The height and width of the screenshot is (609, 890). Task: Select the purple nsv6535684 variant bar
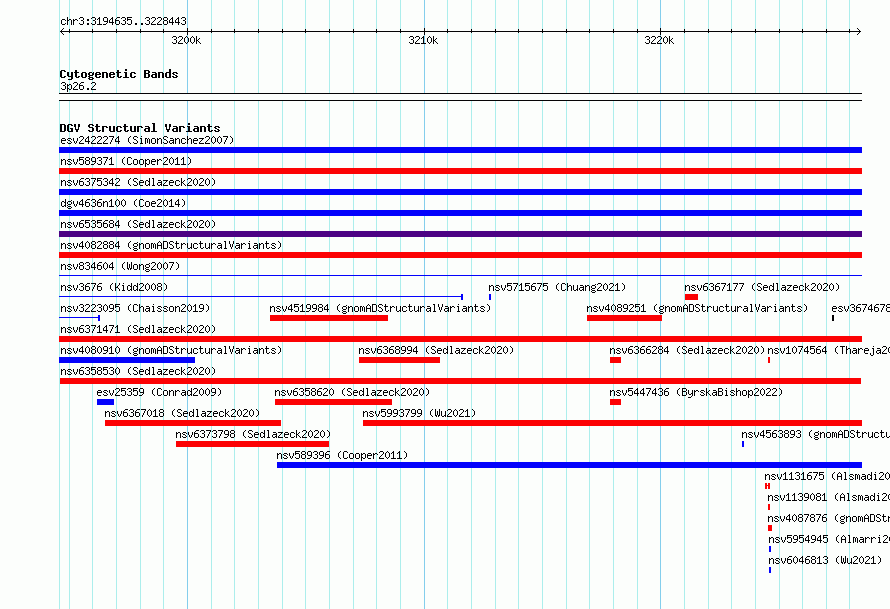pos(460,234)
